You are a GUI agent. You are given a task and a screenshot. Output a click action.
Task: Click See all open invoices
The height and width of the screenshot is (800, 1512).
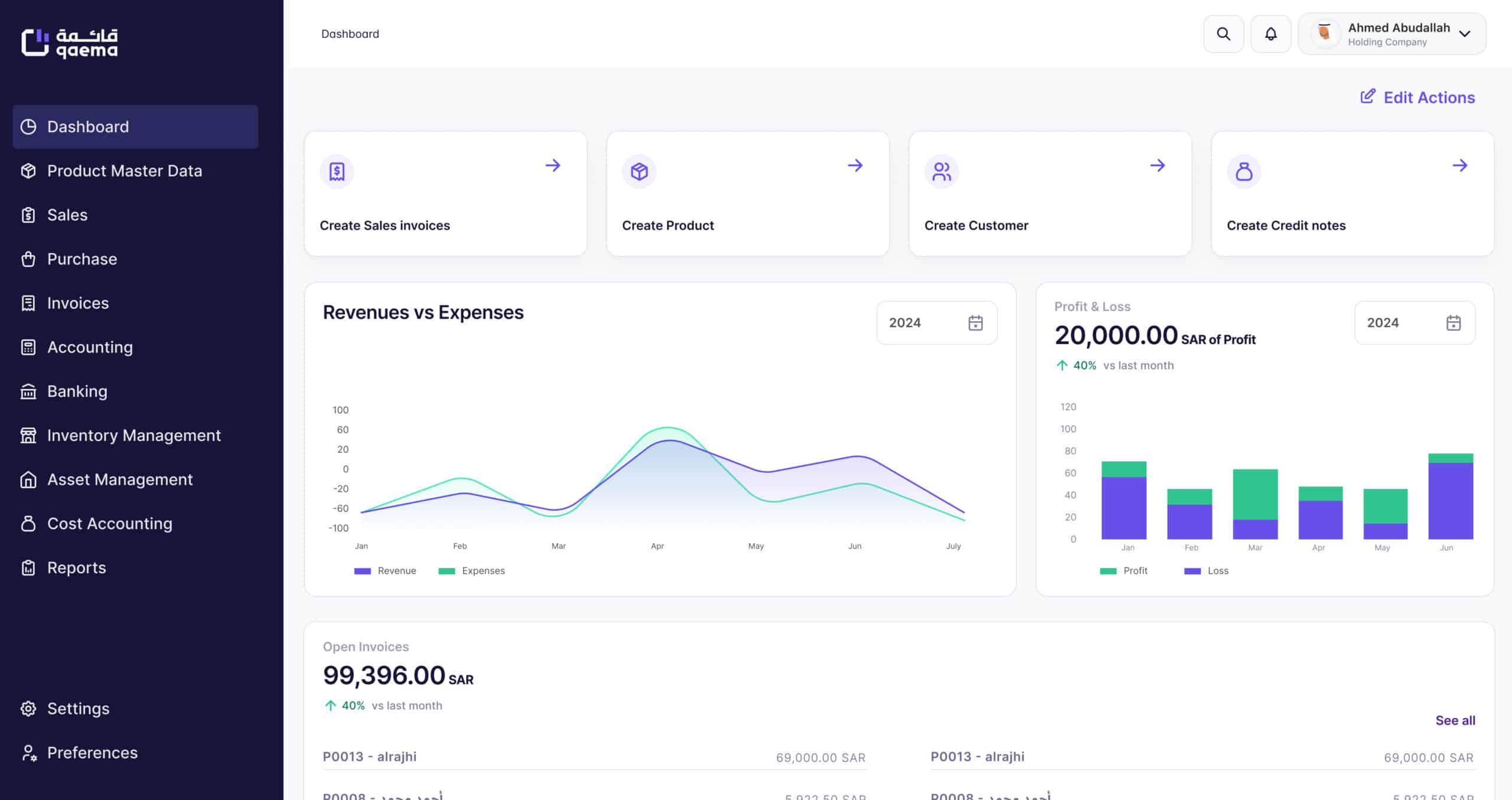[1455, 720]
